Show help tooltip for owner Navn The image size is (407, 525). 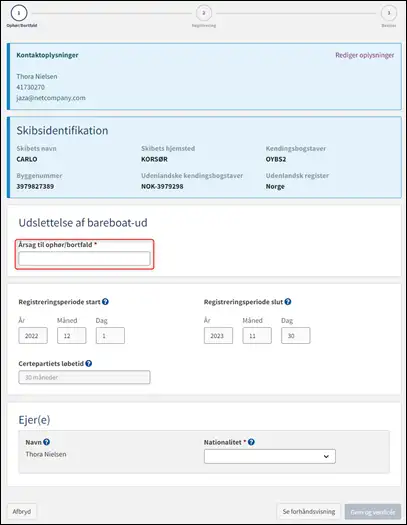click(47, 442)
